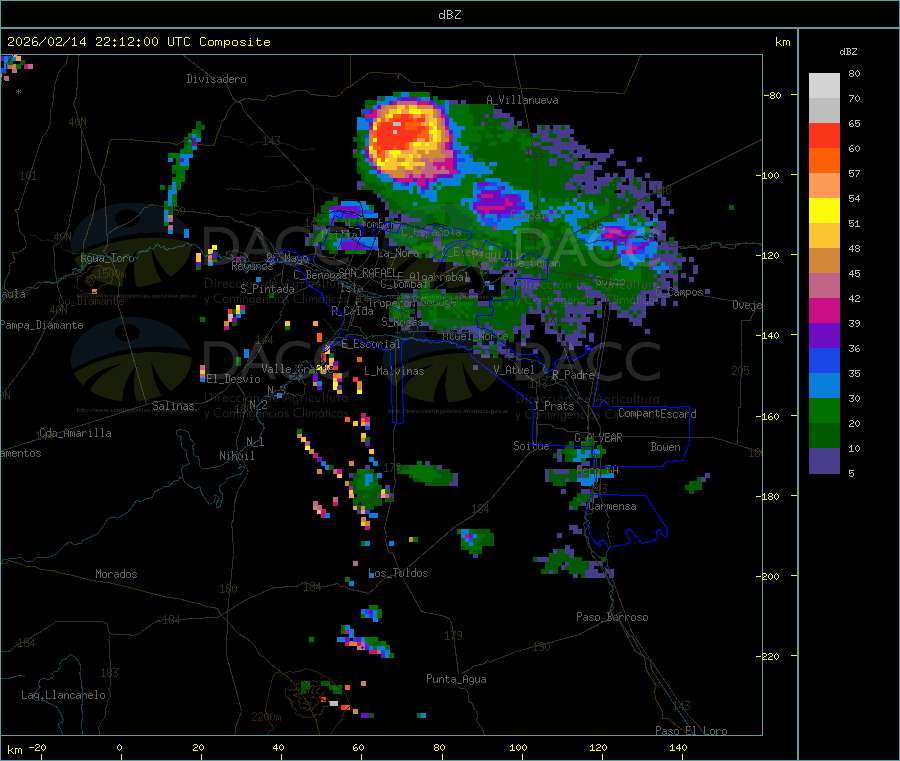
Task: Select the G_Campos label
Action: tap(680, 292)
